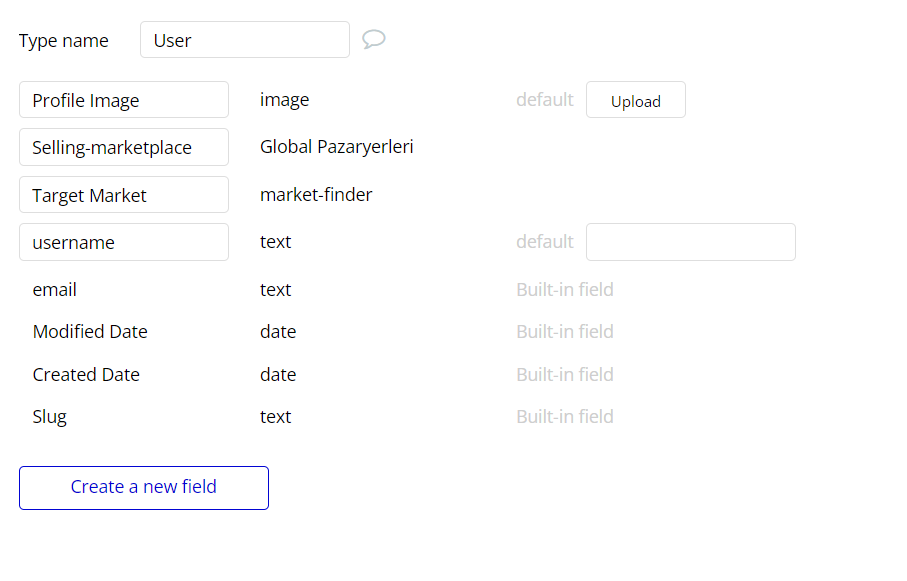This screenshot has width=907, height=581.
Task: Select the Type name input containing User
Action: tap(244, 39)
